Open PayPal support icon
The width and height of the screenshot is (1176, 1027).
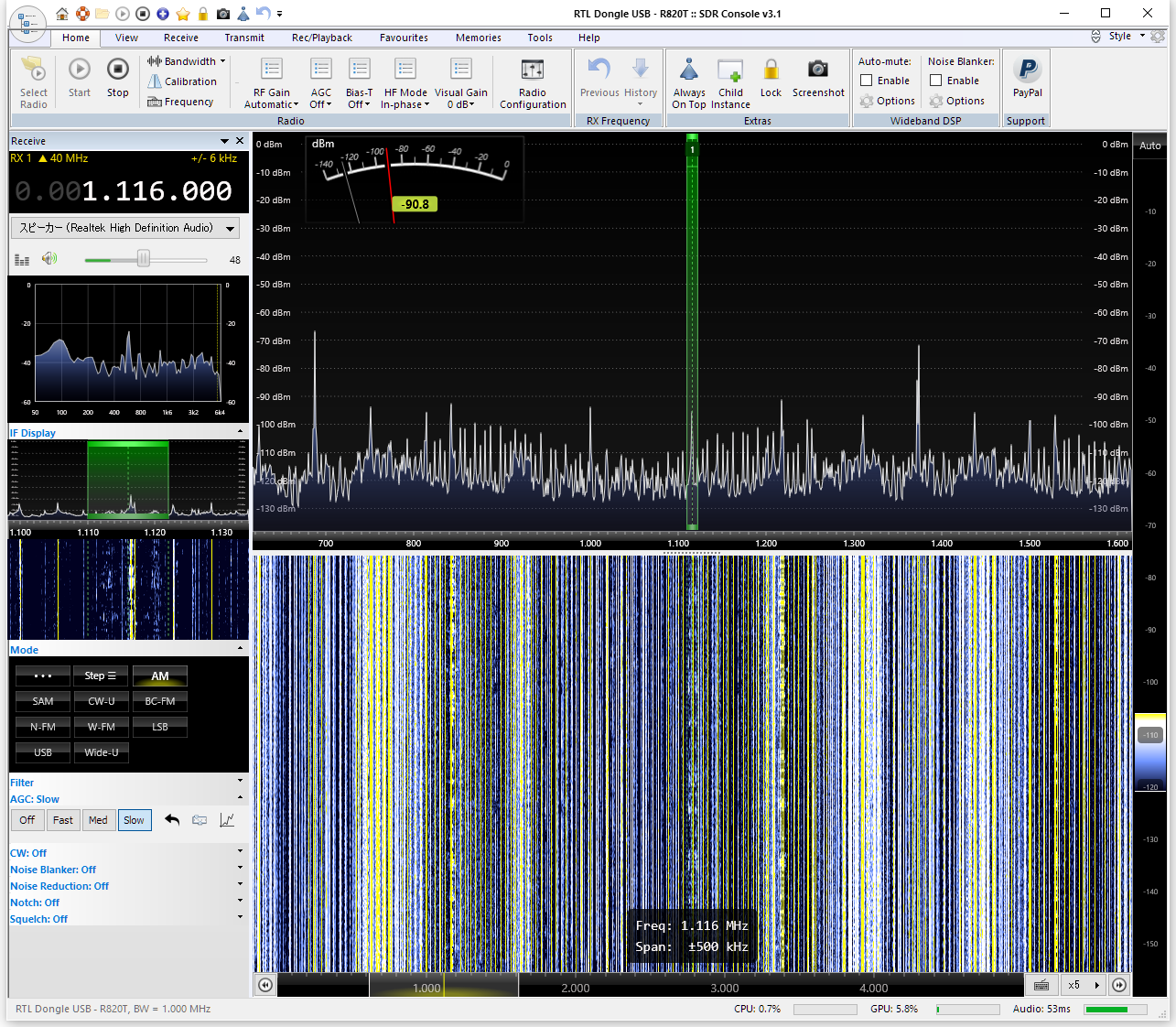(1028, 70)
